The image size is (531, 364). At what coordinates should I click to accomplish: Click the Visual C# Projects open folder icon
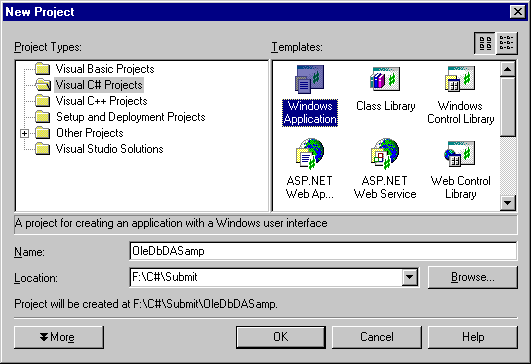[x=43, y=85]
